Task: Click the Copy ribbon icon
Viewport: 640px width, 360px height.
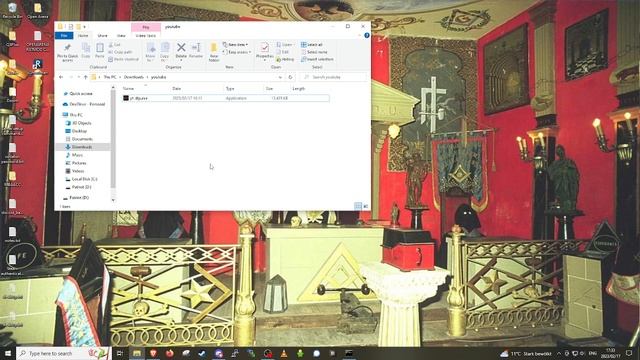Action: [86, 51]
